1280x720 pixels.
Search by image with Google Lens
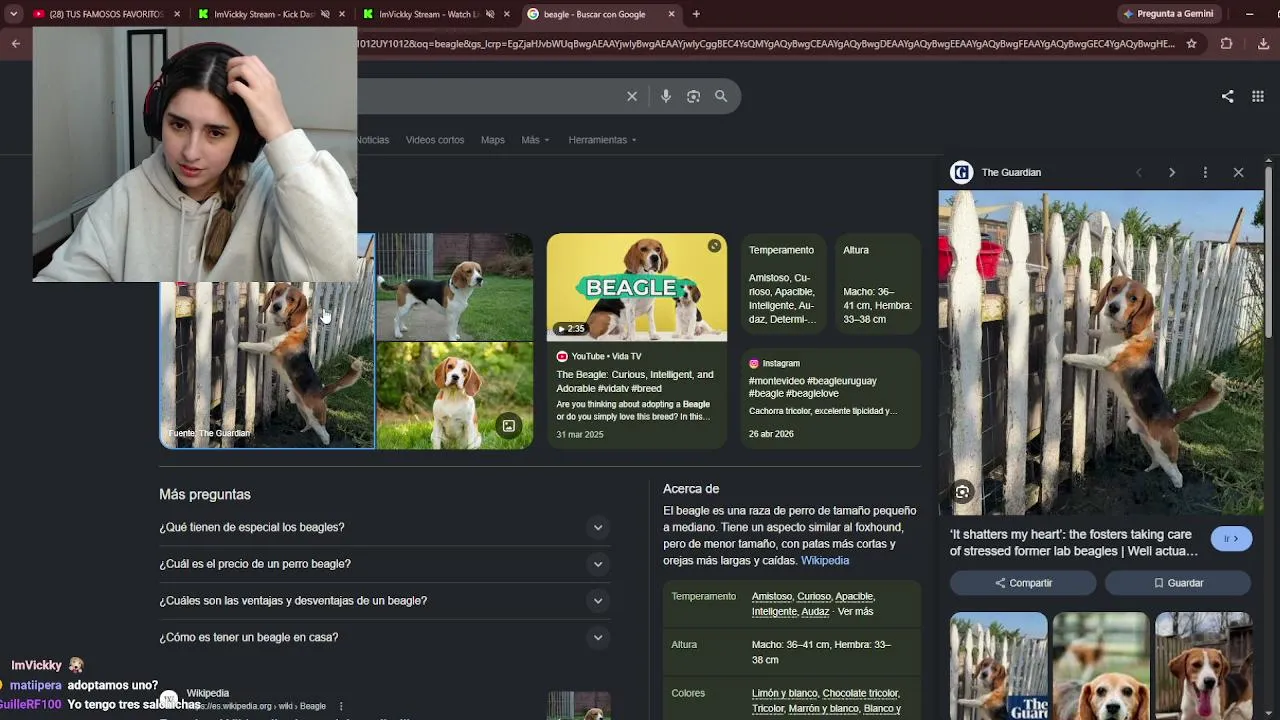point(693,96)
